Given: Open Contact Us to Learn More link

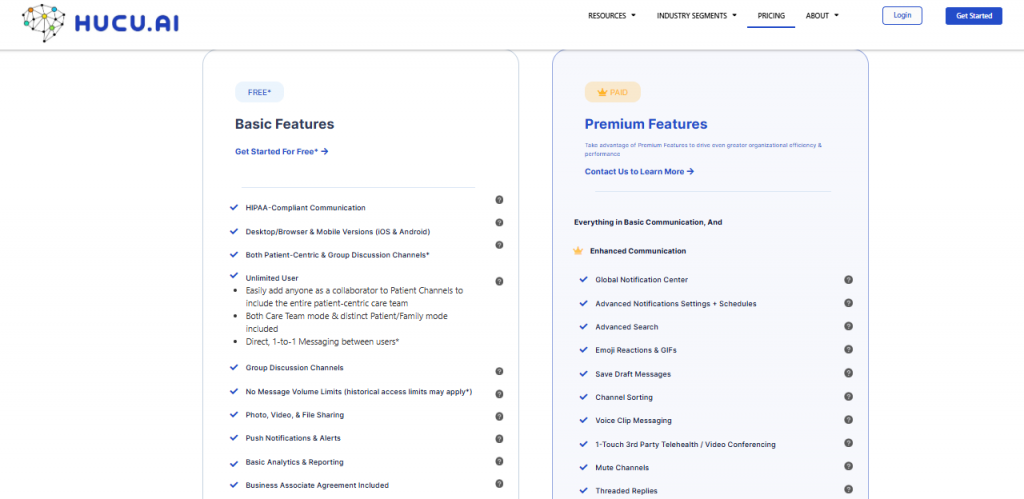Looking at the screenshot, I should pos(639,172).
